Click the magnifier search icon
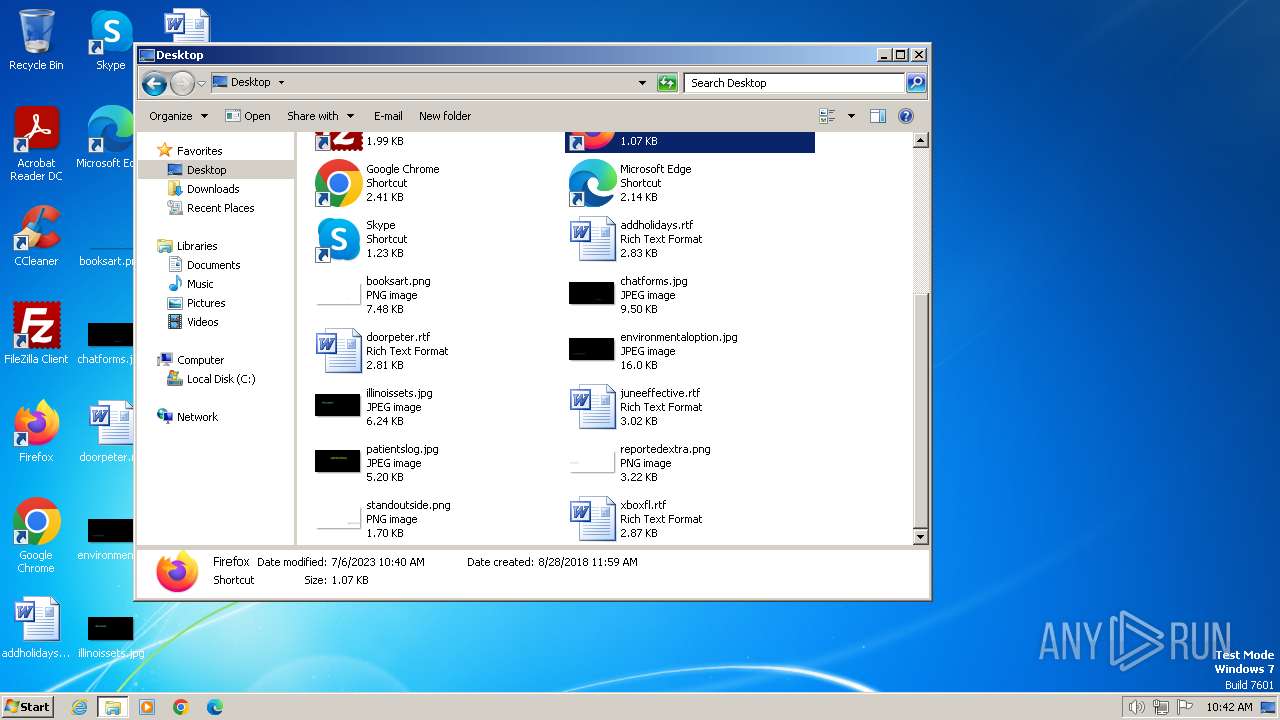Screen dimensions: 1280x720 (915, 83)
